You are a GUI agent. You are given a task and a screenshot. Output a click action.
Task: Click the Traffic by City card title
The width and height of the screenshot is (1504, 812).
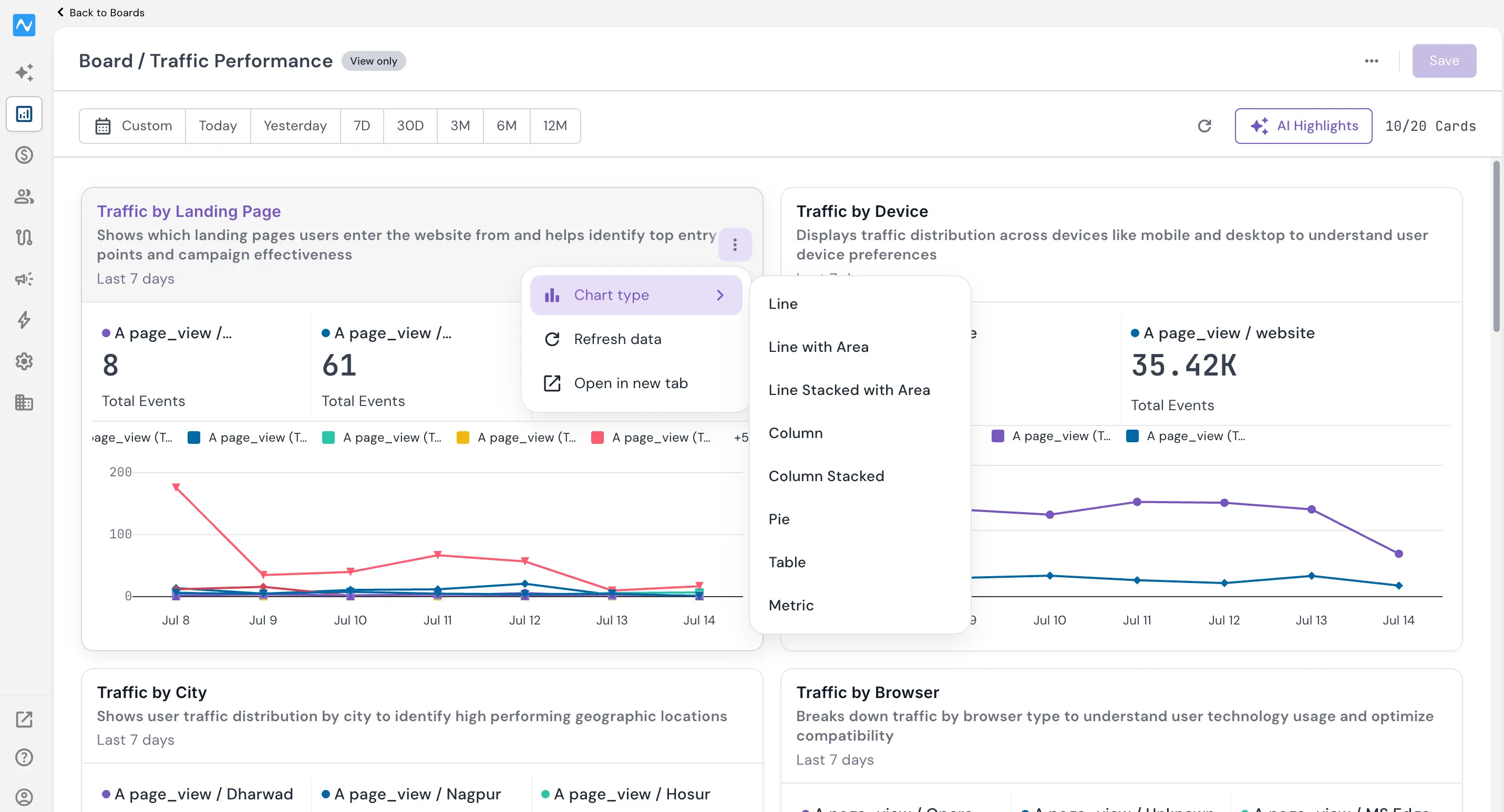coord(152,692)
